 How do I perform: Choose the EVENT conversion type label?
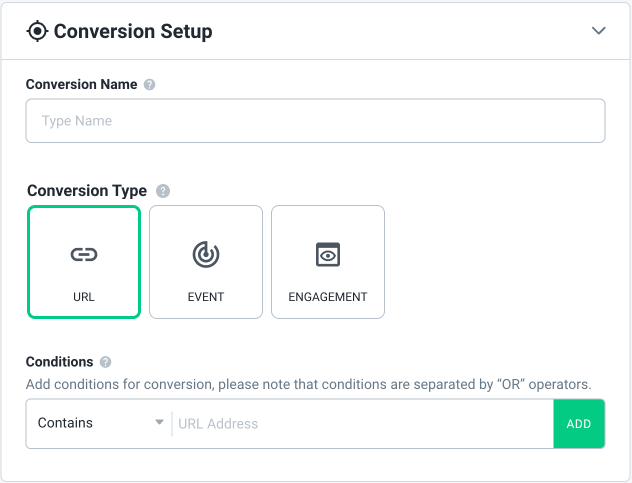click(x=206, y=297)
